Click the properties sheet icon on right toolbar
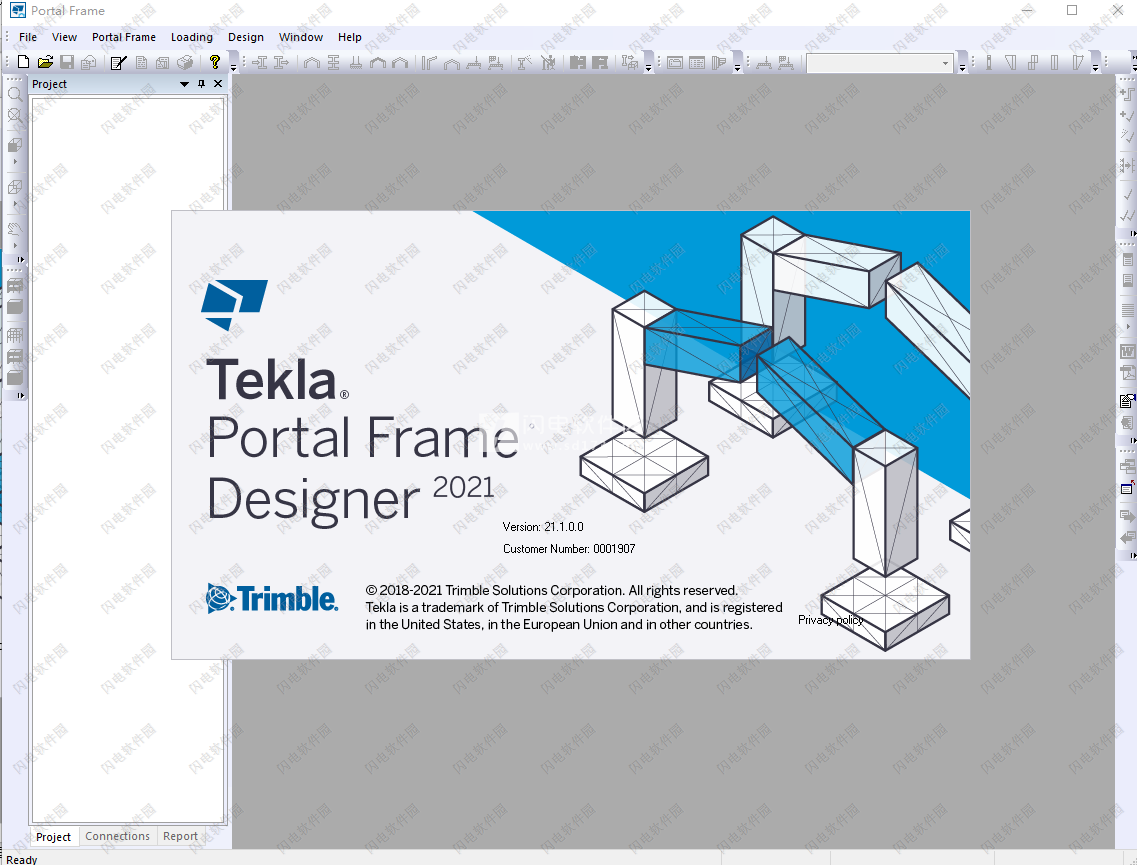Image resolution: width=1137 pixels, height=865 pixels. 1127,400
